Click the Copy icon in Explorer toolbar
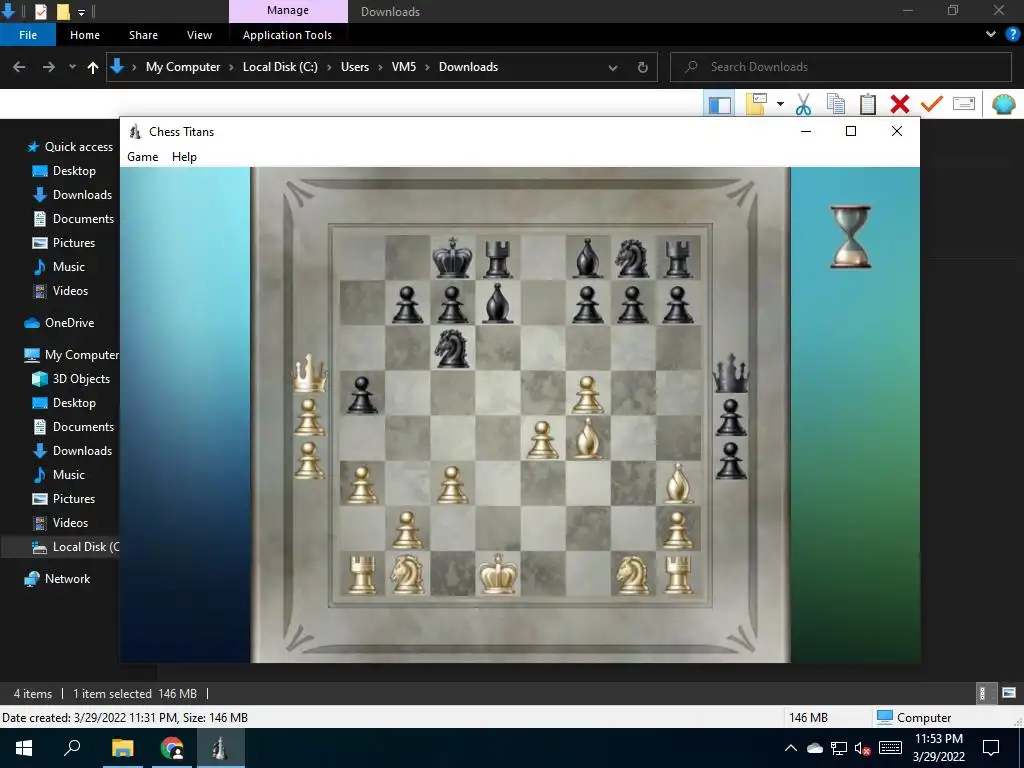The height and width of the screenshot is (768, 1024). (835, 104)
